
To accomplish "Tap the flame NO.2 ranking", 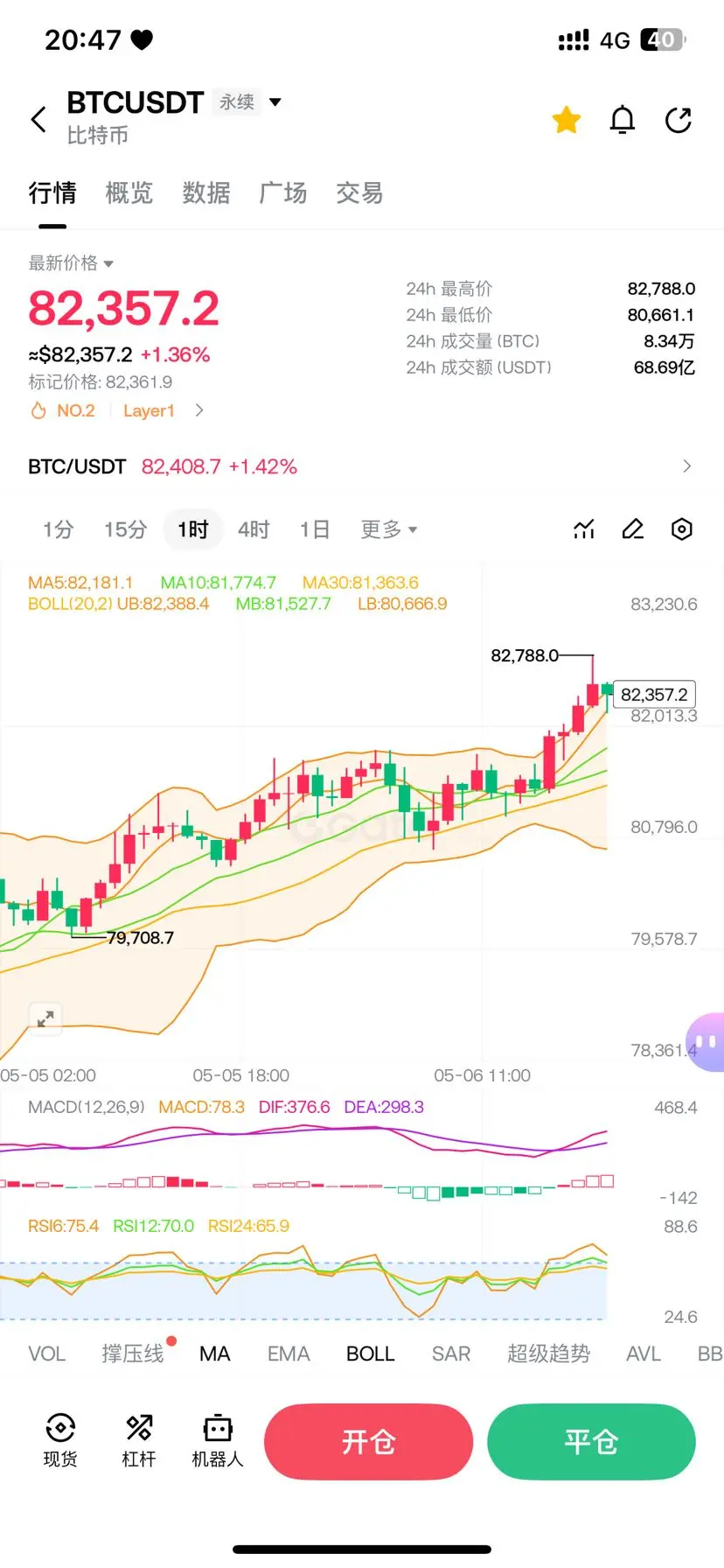I will click(x=63, y=410).
